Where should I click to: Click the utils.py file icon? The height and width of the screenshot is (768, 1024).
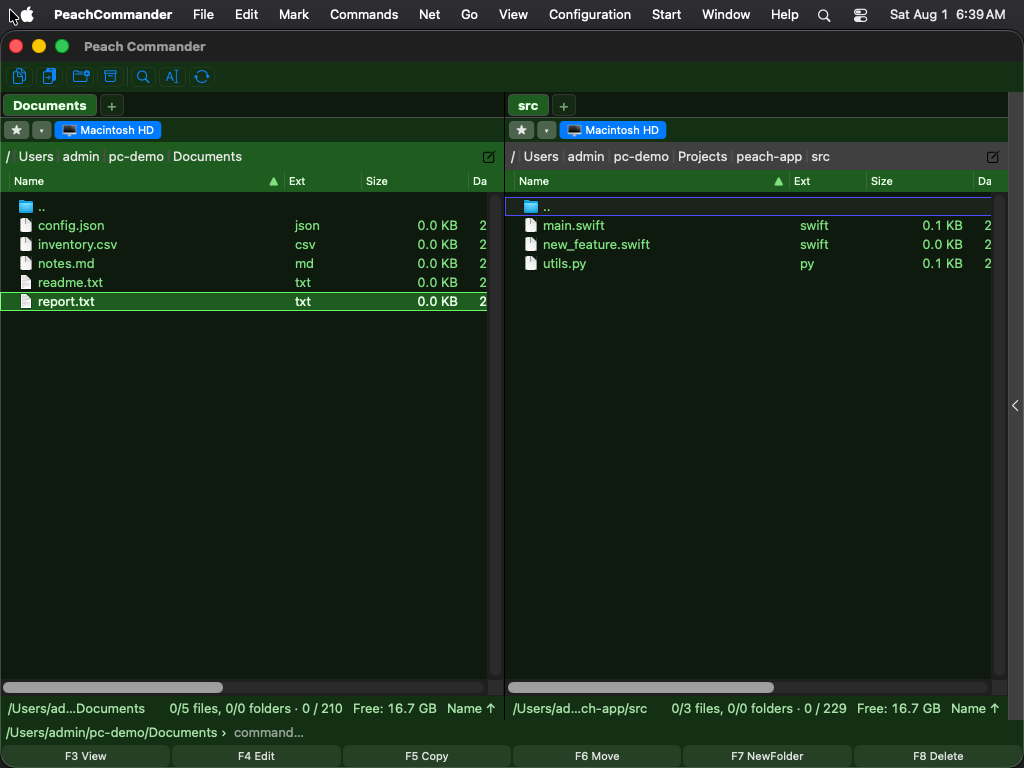pos(531,263)
